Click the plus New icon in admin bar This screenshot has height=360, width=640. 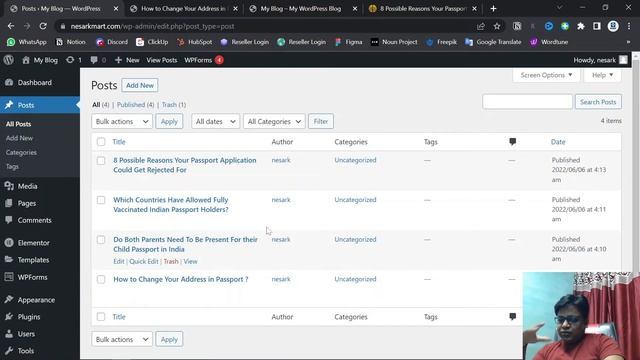pyautogui.click(x=118, y=60)
